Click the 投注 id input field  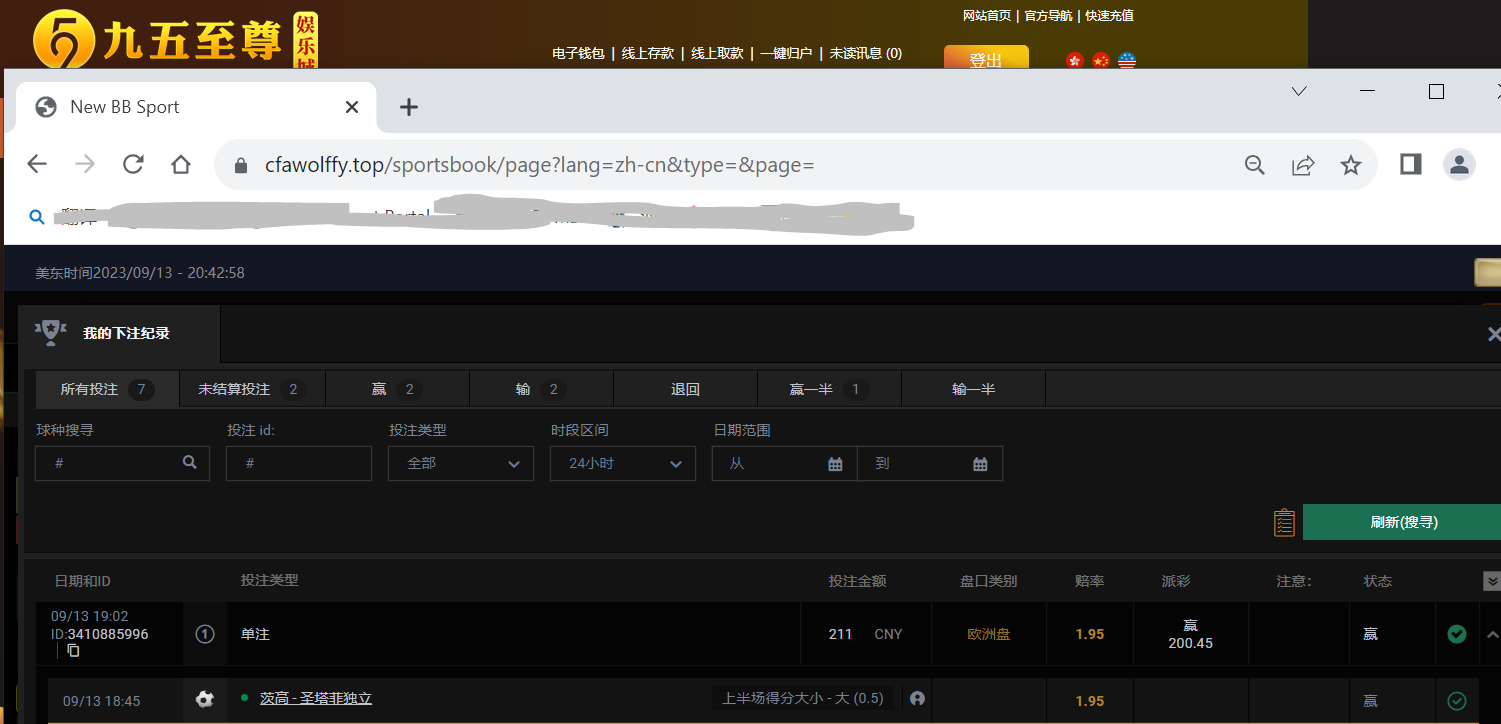pos(299,464)
